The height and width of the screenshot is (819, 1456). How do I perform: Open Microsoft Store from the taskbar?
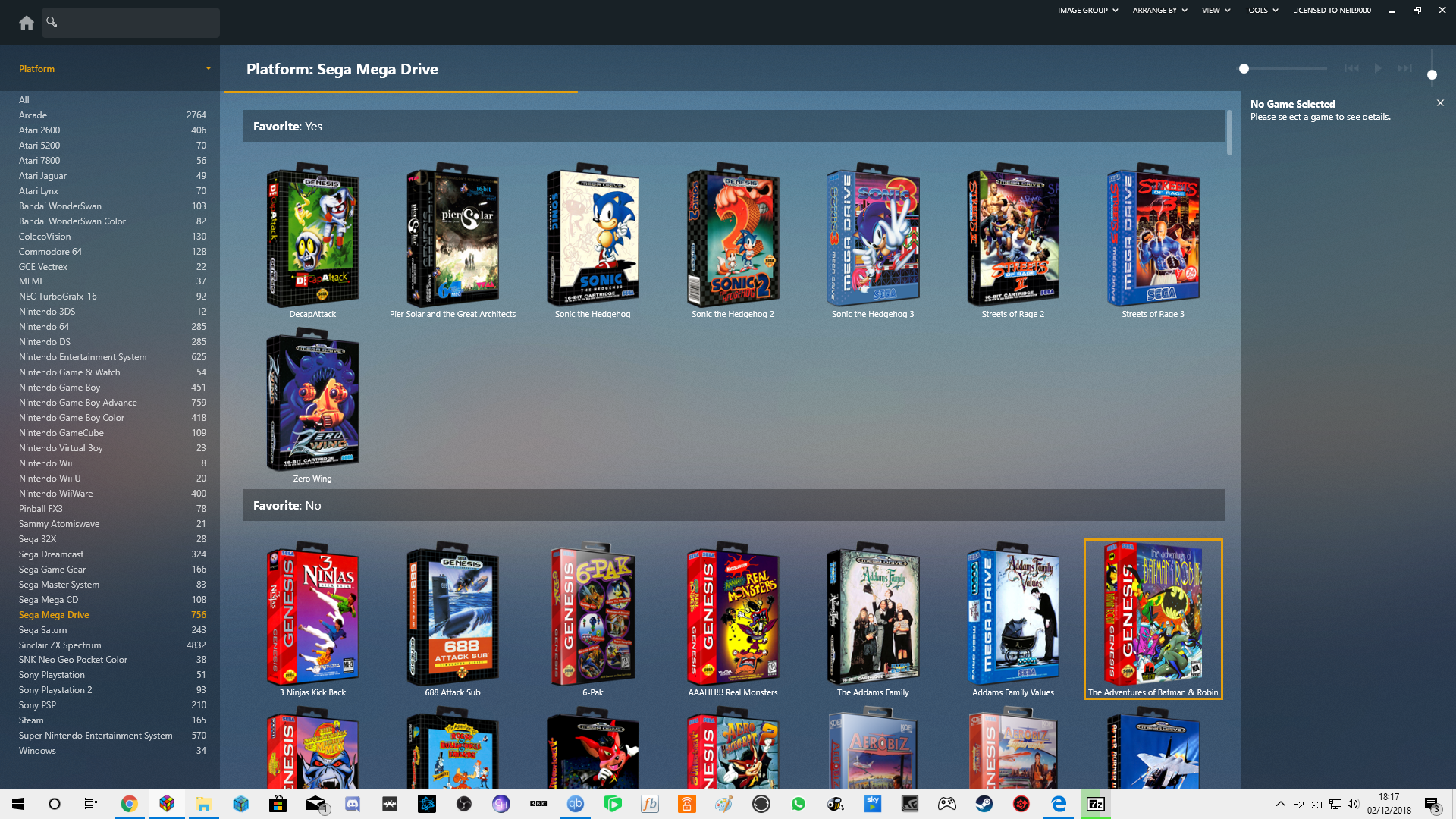click(278, 804)
